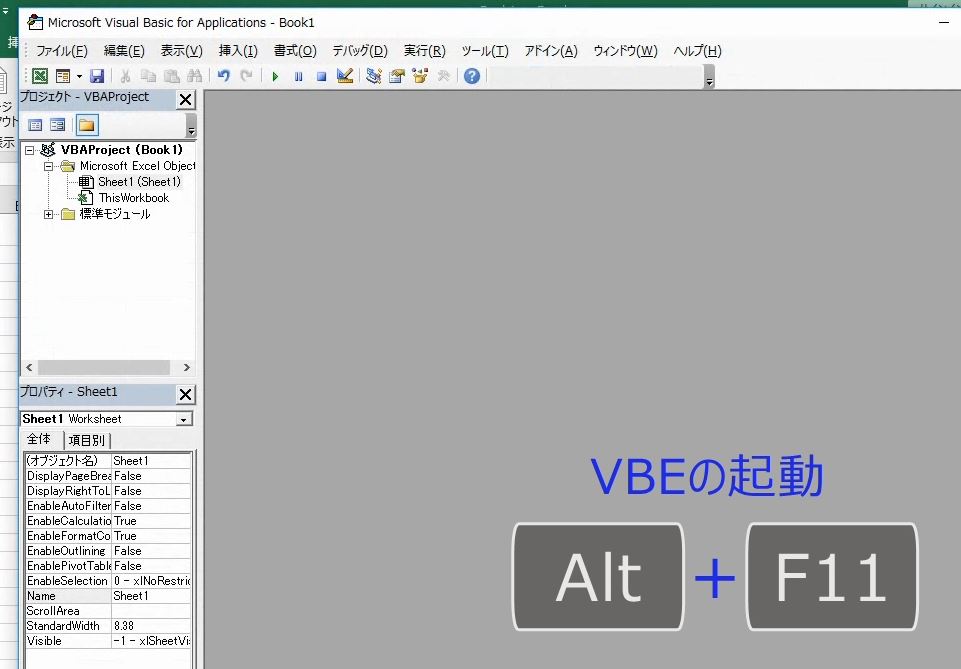
Task: Open the 編集(E) menu
Action: (124, 51)
